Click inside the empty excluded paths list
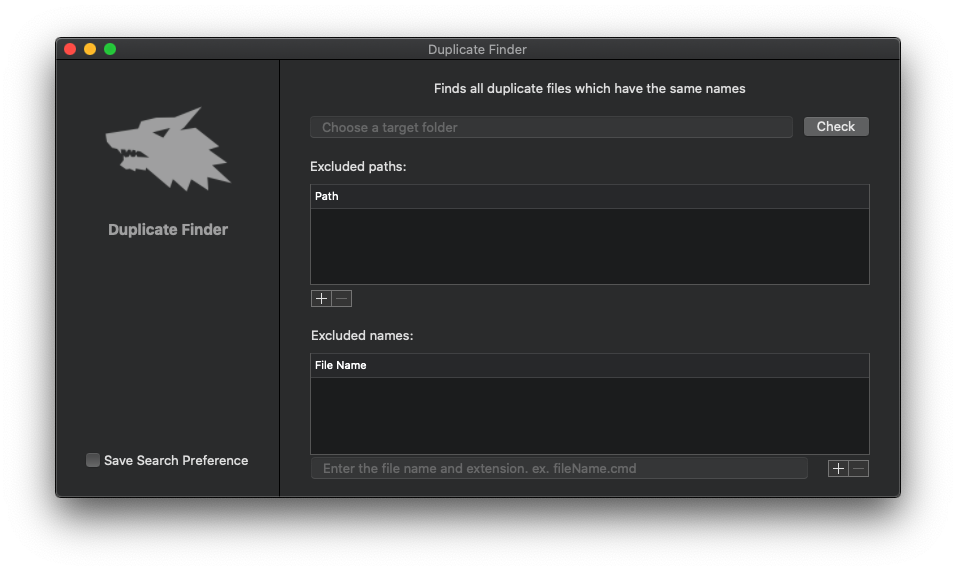The image size is (956, 571). (589, 246)
